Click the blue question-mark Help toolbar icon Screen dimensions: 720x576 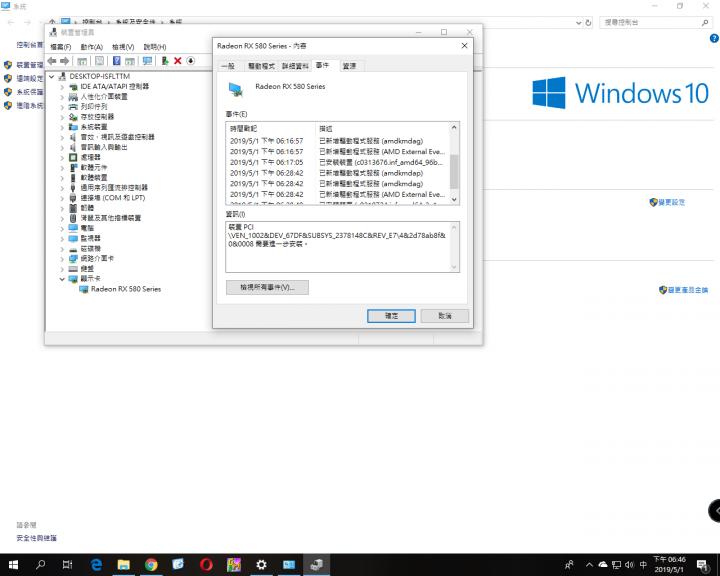(x=117, y=61)
